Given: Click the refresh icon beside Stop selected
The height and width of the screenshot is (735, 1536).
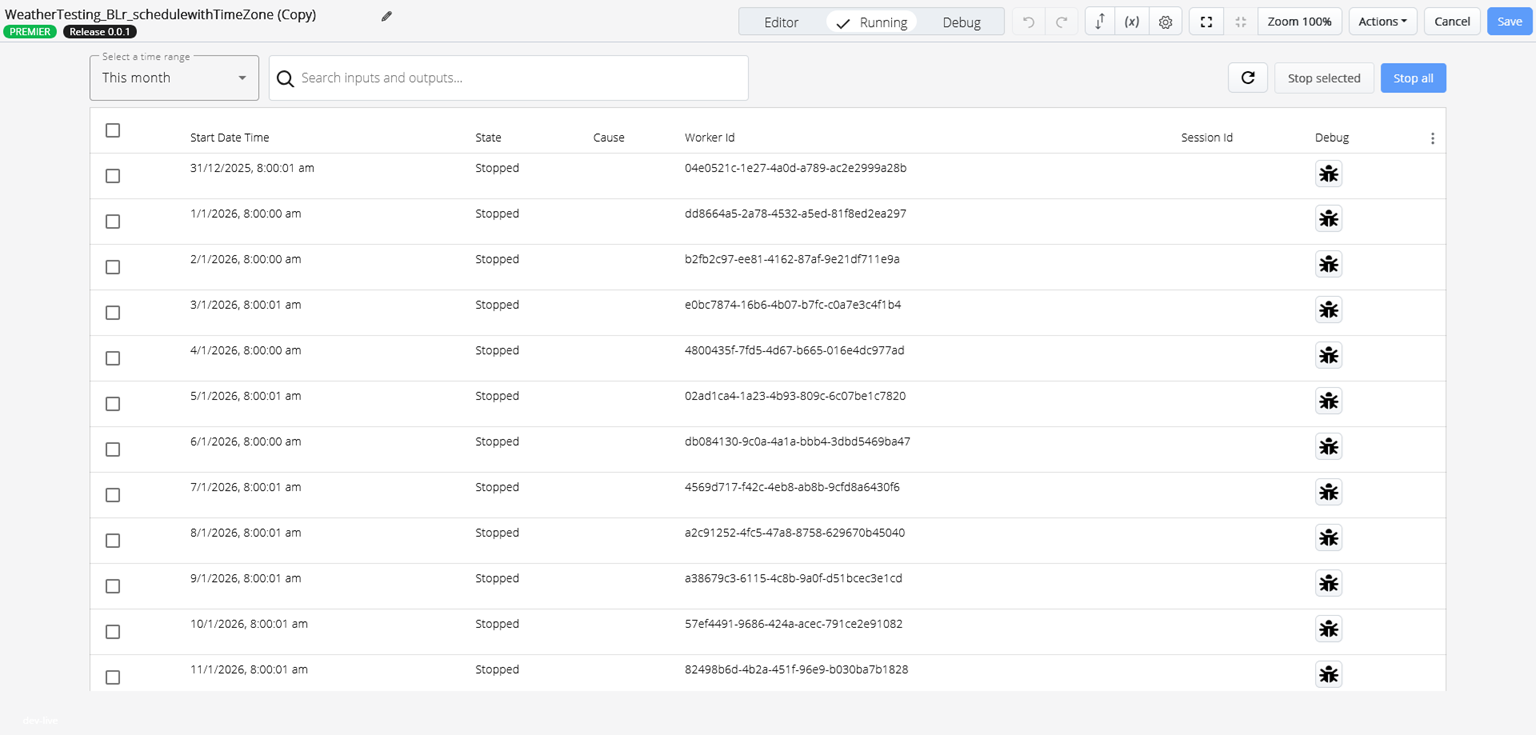Looking at the screenshot, I should [x=1247, y=78].
